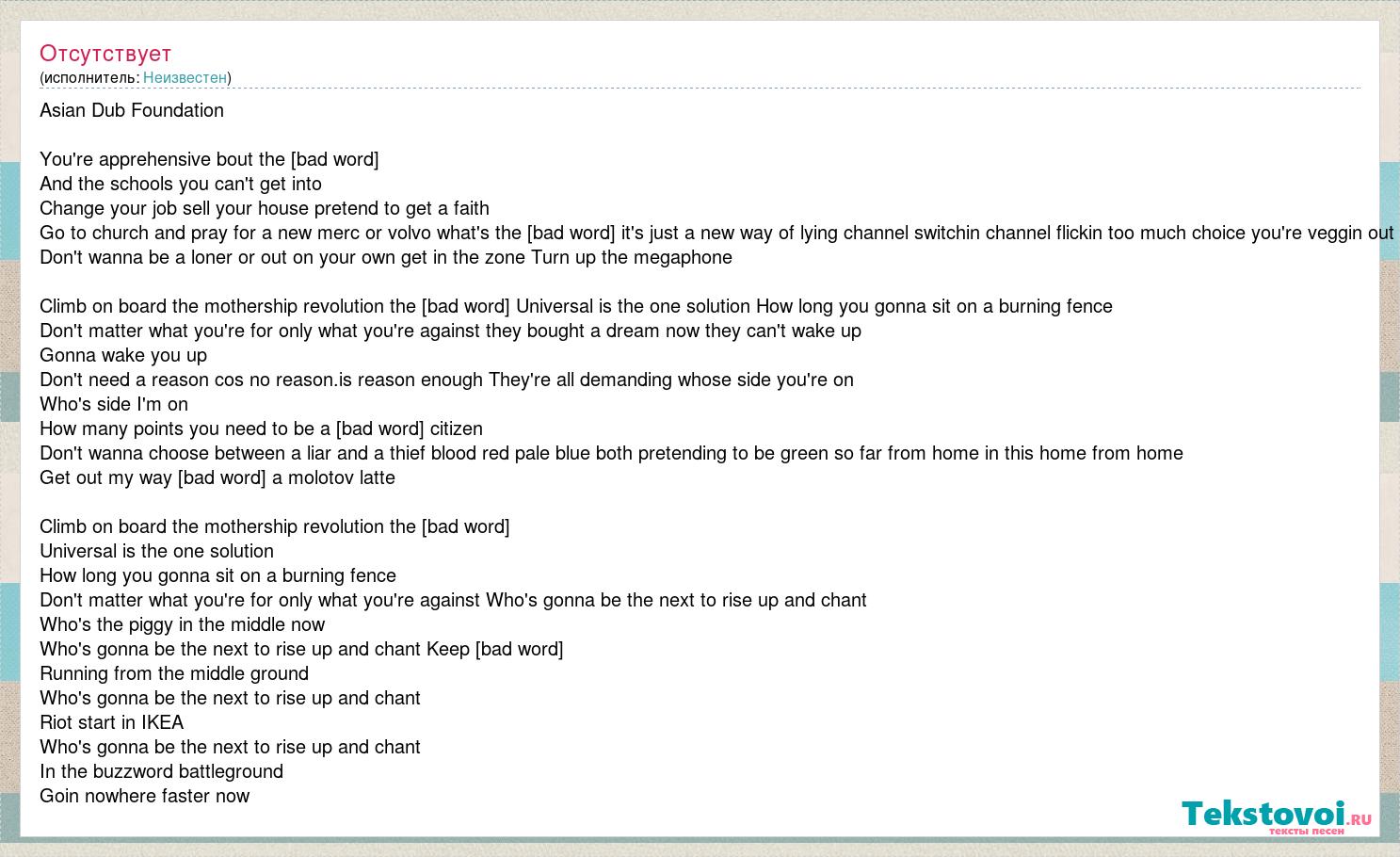1400x857 pixels.
Task: Click the line 'Universal is the one solution'
Action: coord(157,551)
